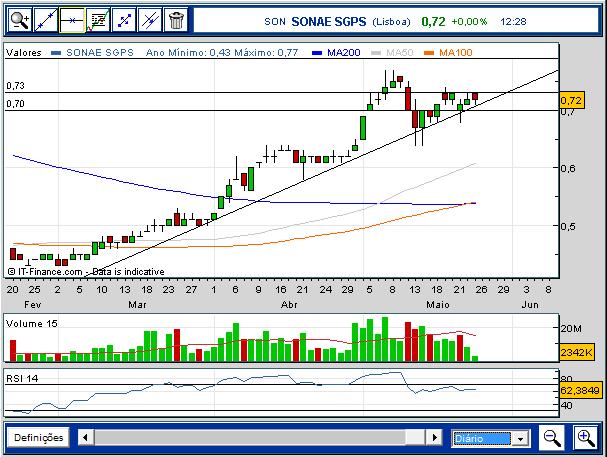Click the +0,00% change value

point(469,21)
